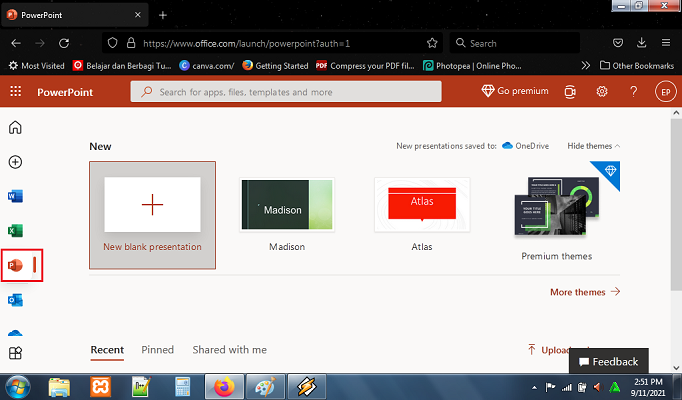Choose the Madison theme thumbnail

287,205
